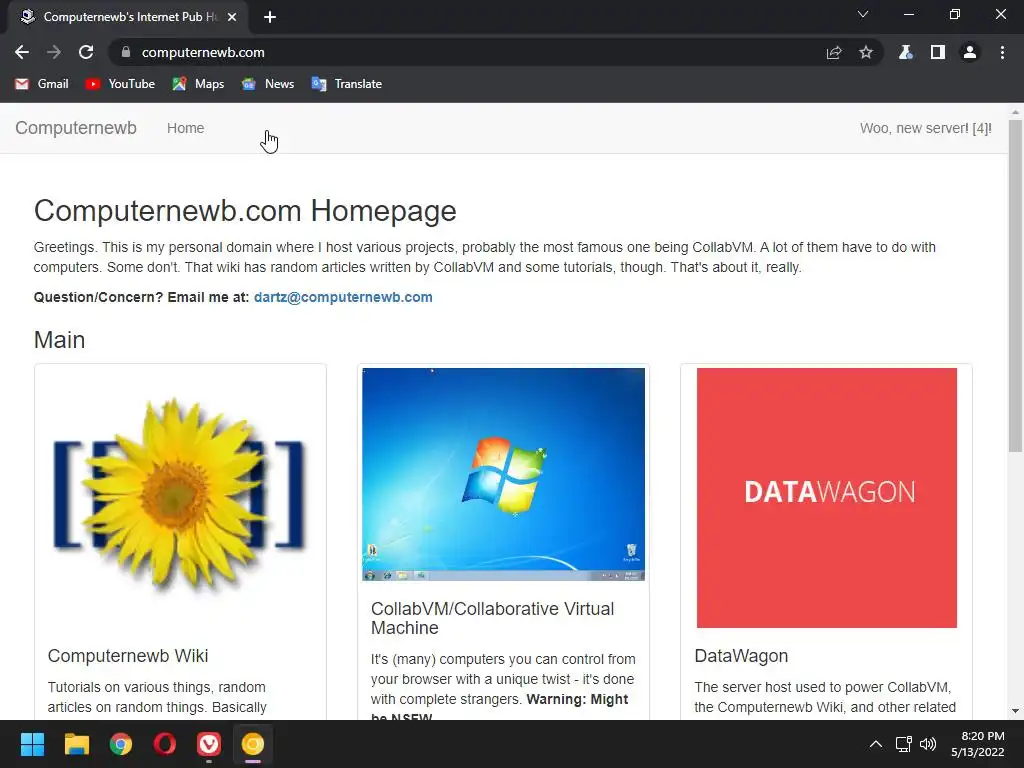
Task: Email dartz@computernewb.com via the link
Action: point(343,297)
